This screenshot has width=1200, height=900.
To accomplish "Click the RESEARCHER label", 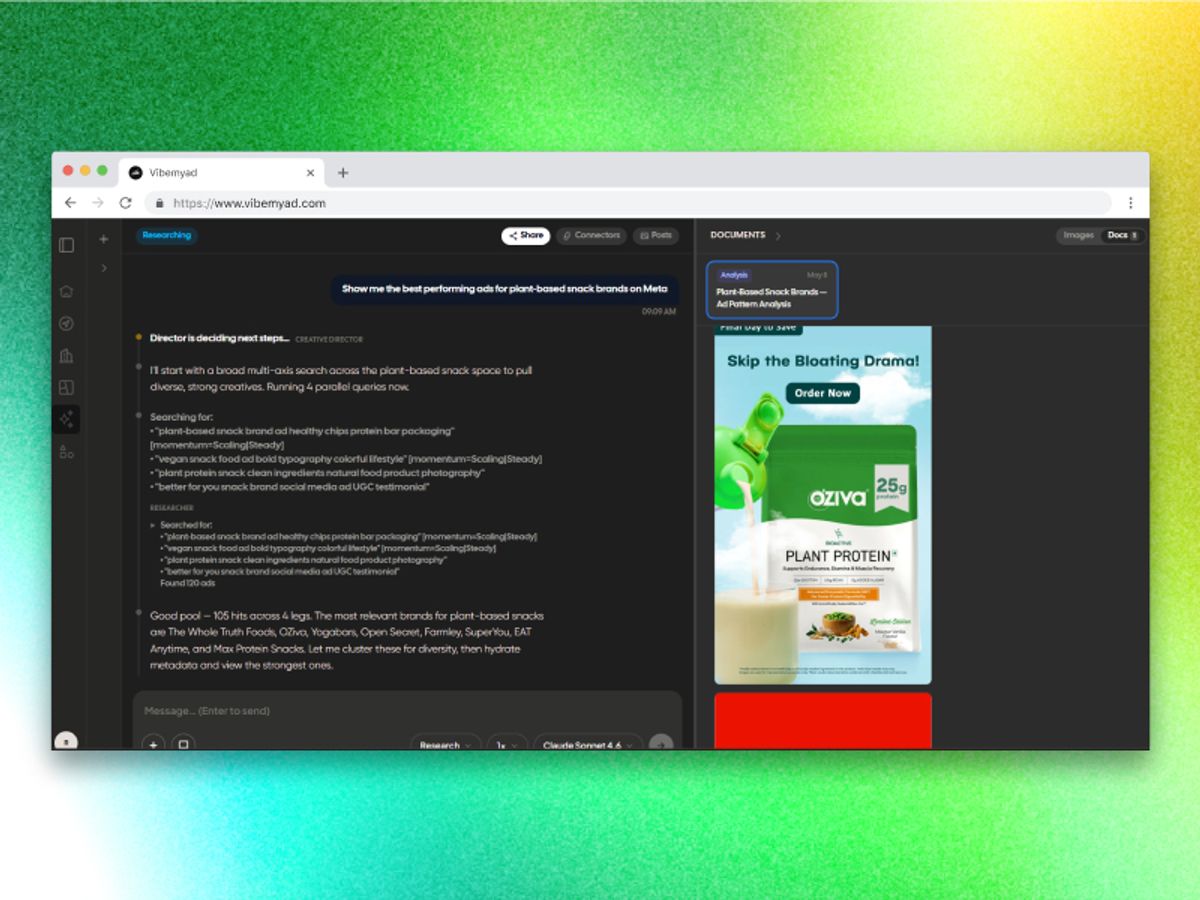I will pyautogui.click(x=172, y=508).
